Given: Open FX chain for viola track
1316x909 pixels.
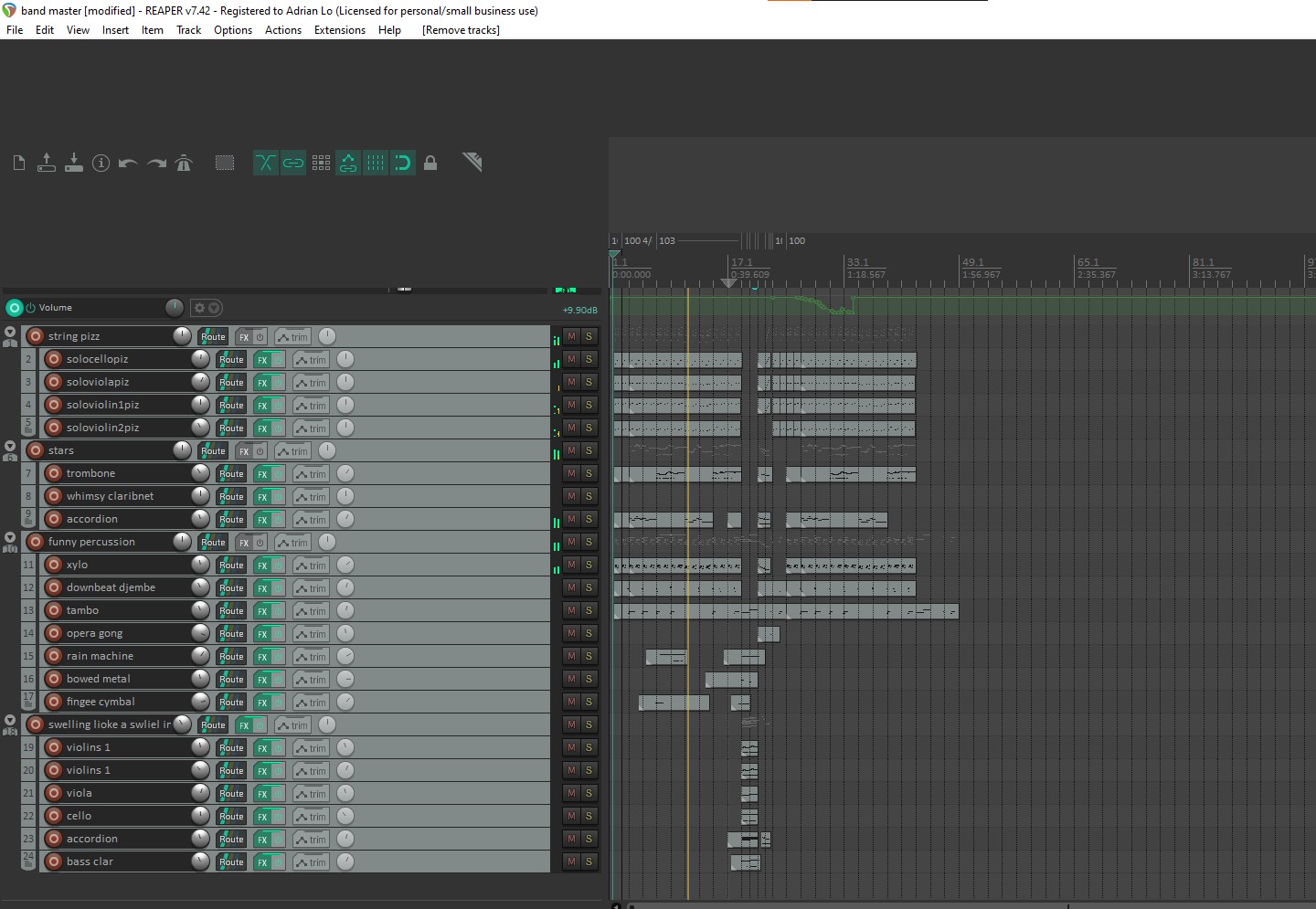Looking at the screenshot, I should tap(262, 794).
